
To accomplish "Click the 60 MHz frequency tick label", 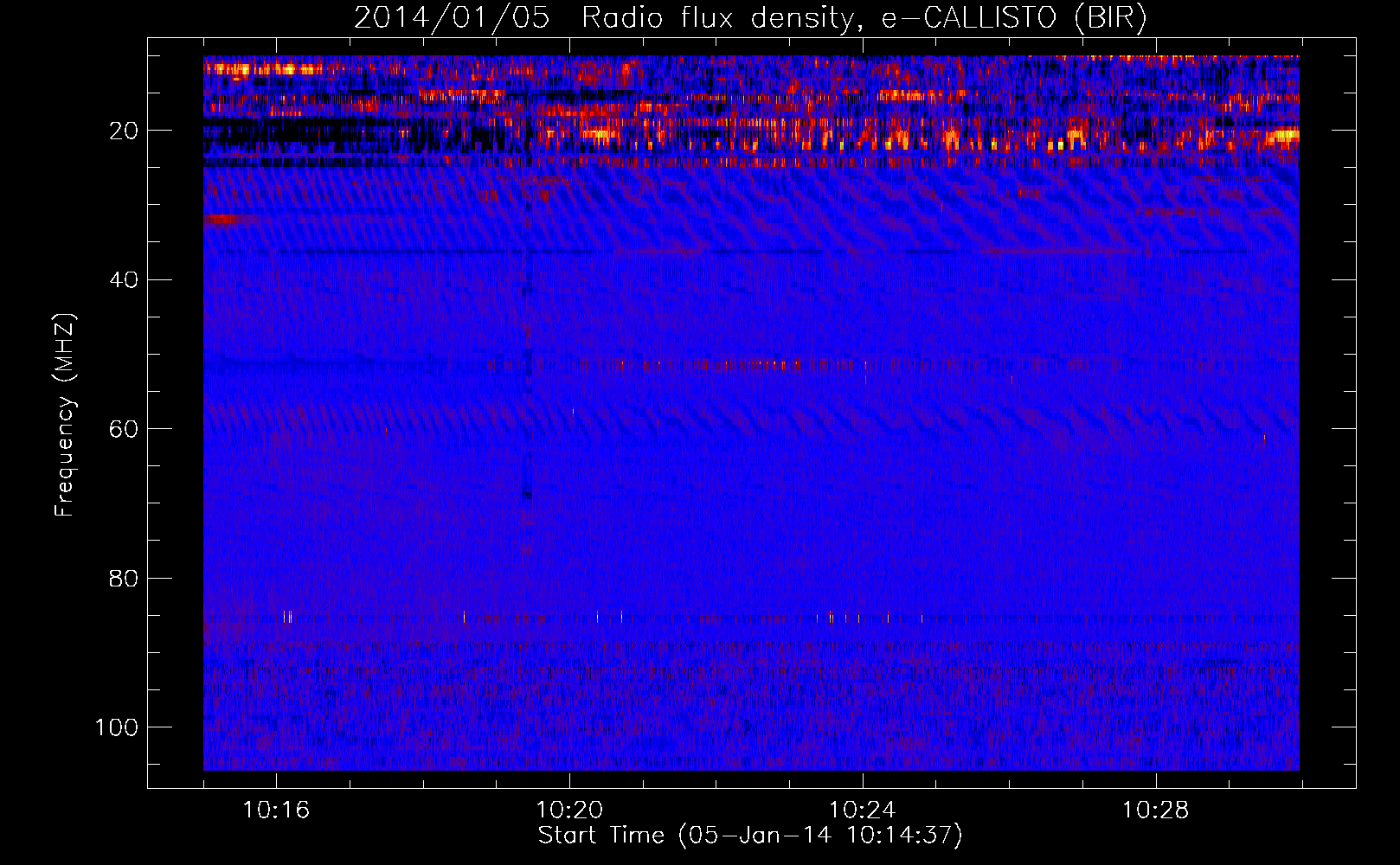I will (124, 429).
